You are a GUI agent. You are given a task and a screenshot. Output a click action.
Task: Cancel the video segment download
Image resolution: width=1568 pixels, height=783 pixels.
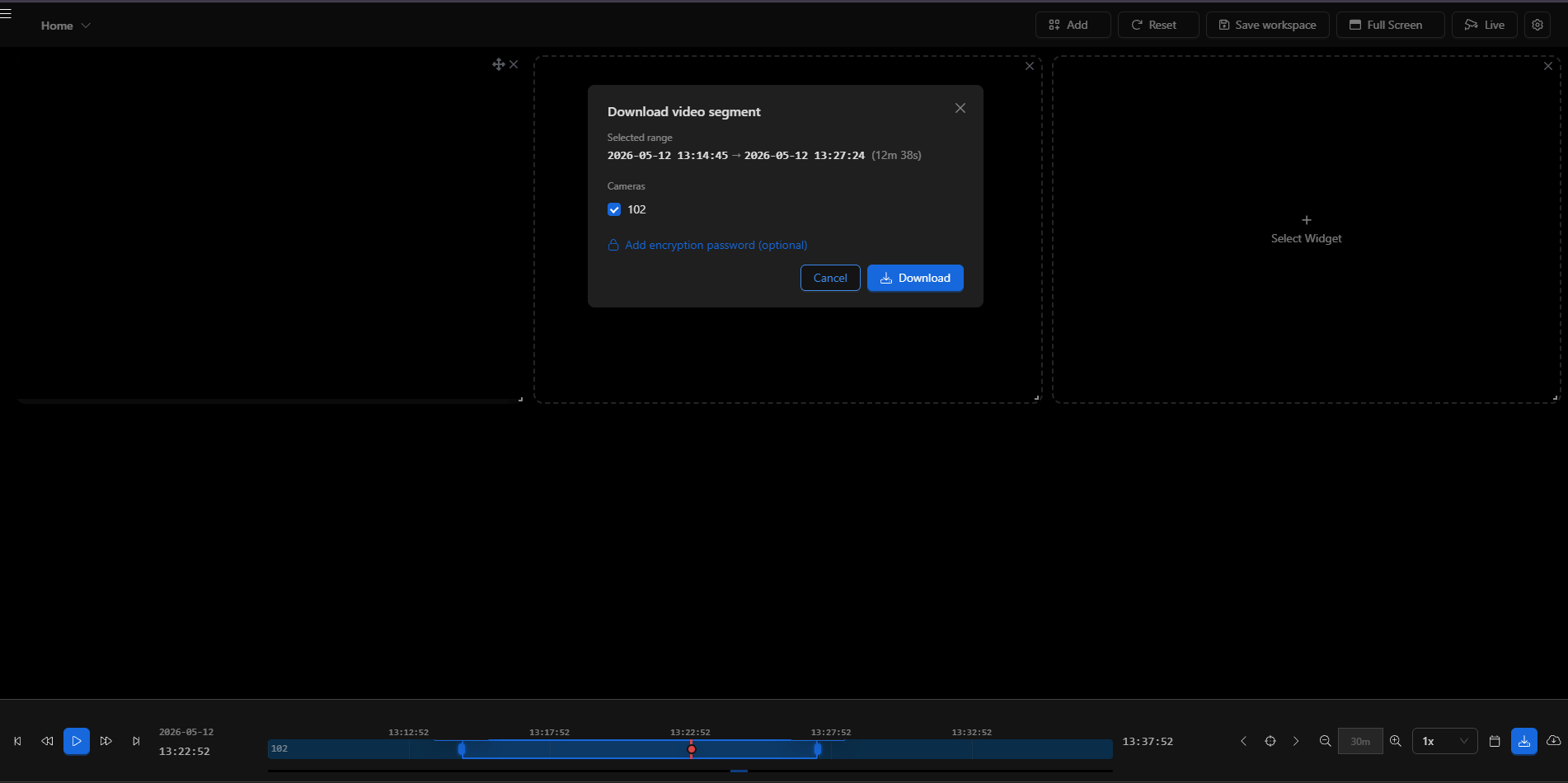[x=830, y=278]
